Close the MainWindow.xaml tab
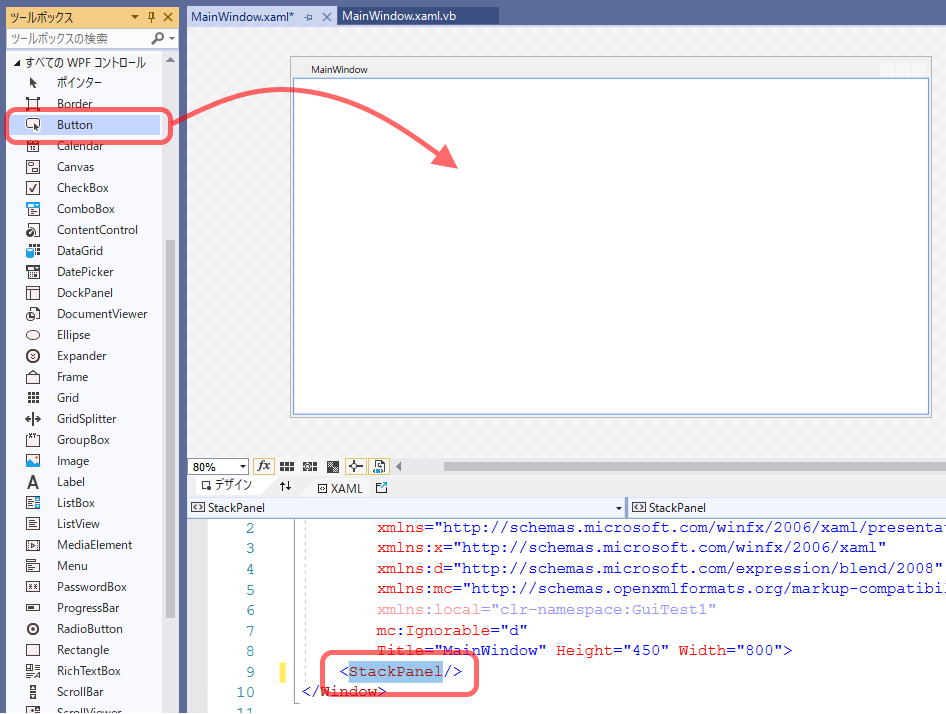 326,18
